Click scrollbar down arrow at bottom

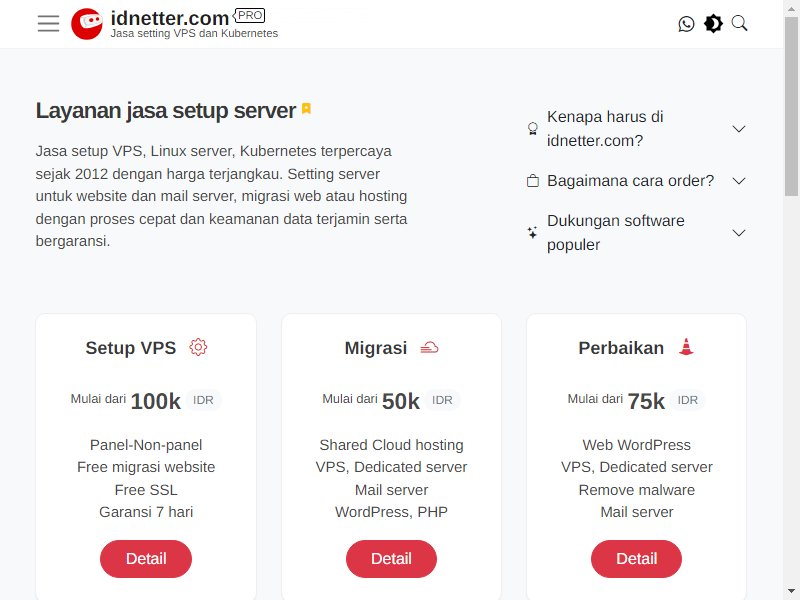point(791,592)
